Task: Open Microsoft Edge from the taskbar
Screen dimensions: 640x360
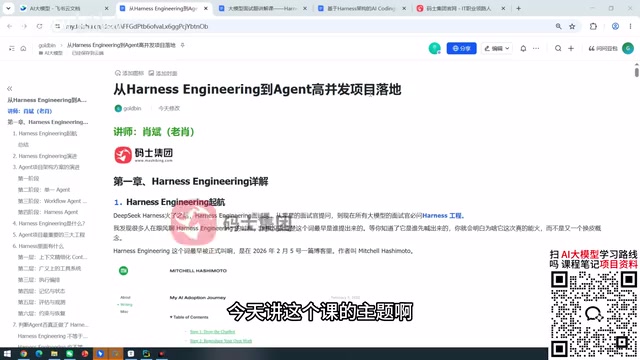Action: click(39, 353)
